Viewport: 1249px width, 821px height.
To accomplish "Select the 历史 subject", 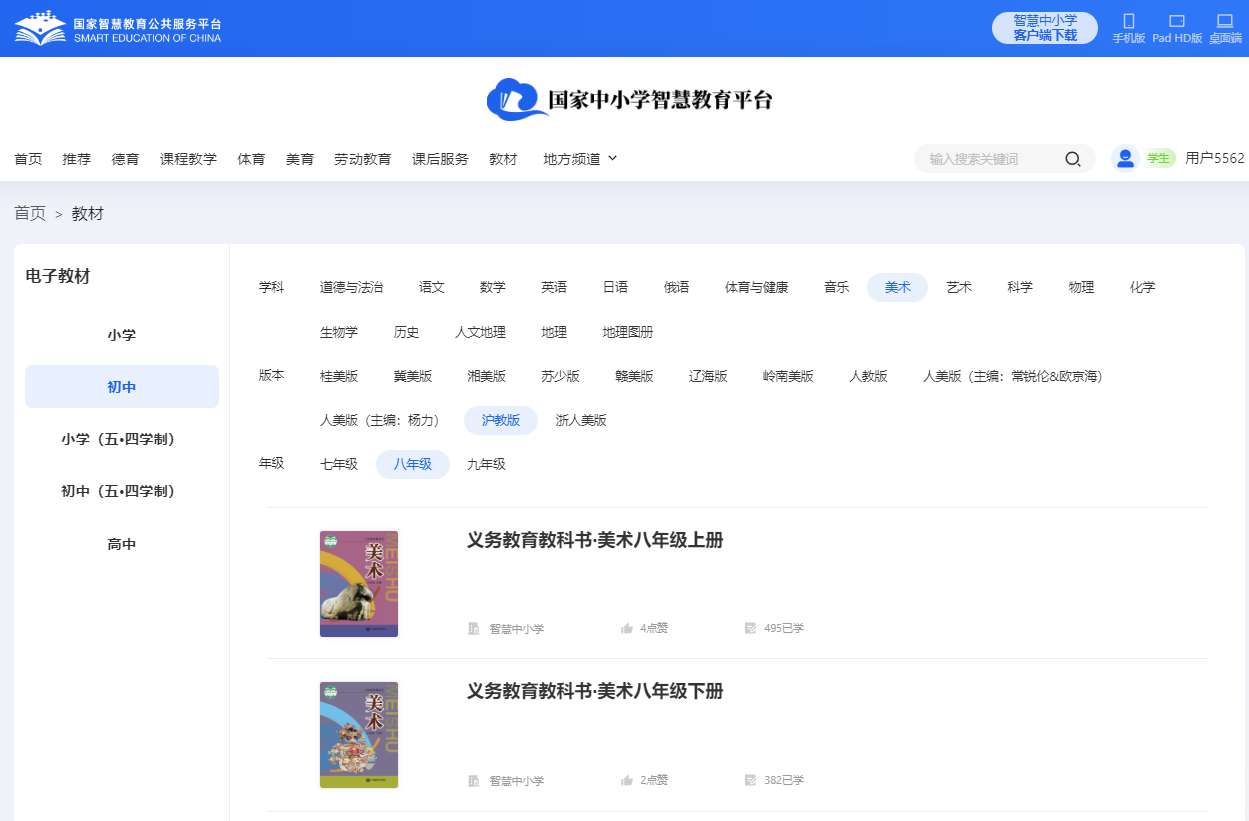I will [407, 332].
